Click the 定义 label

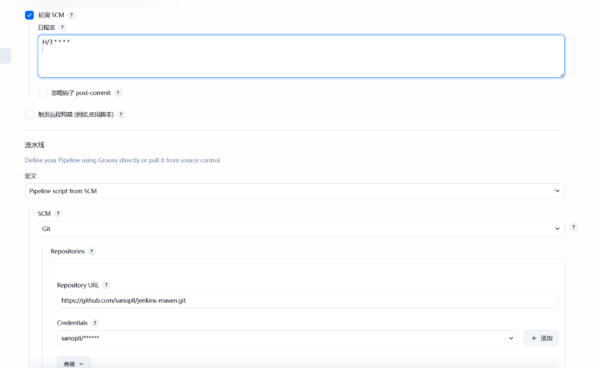31,176
